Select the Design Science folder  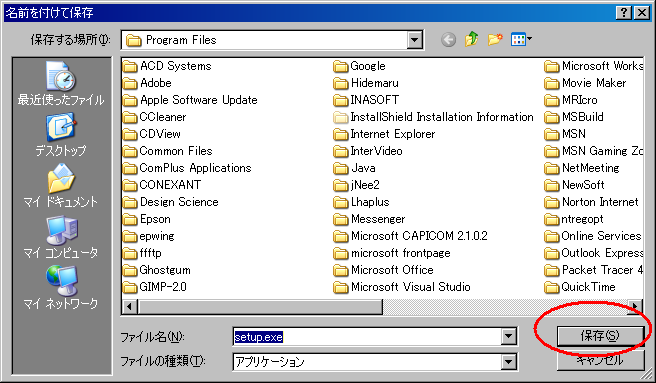(171, 202)
